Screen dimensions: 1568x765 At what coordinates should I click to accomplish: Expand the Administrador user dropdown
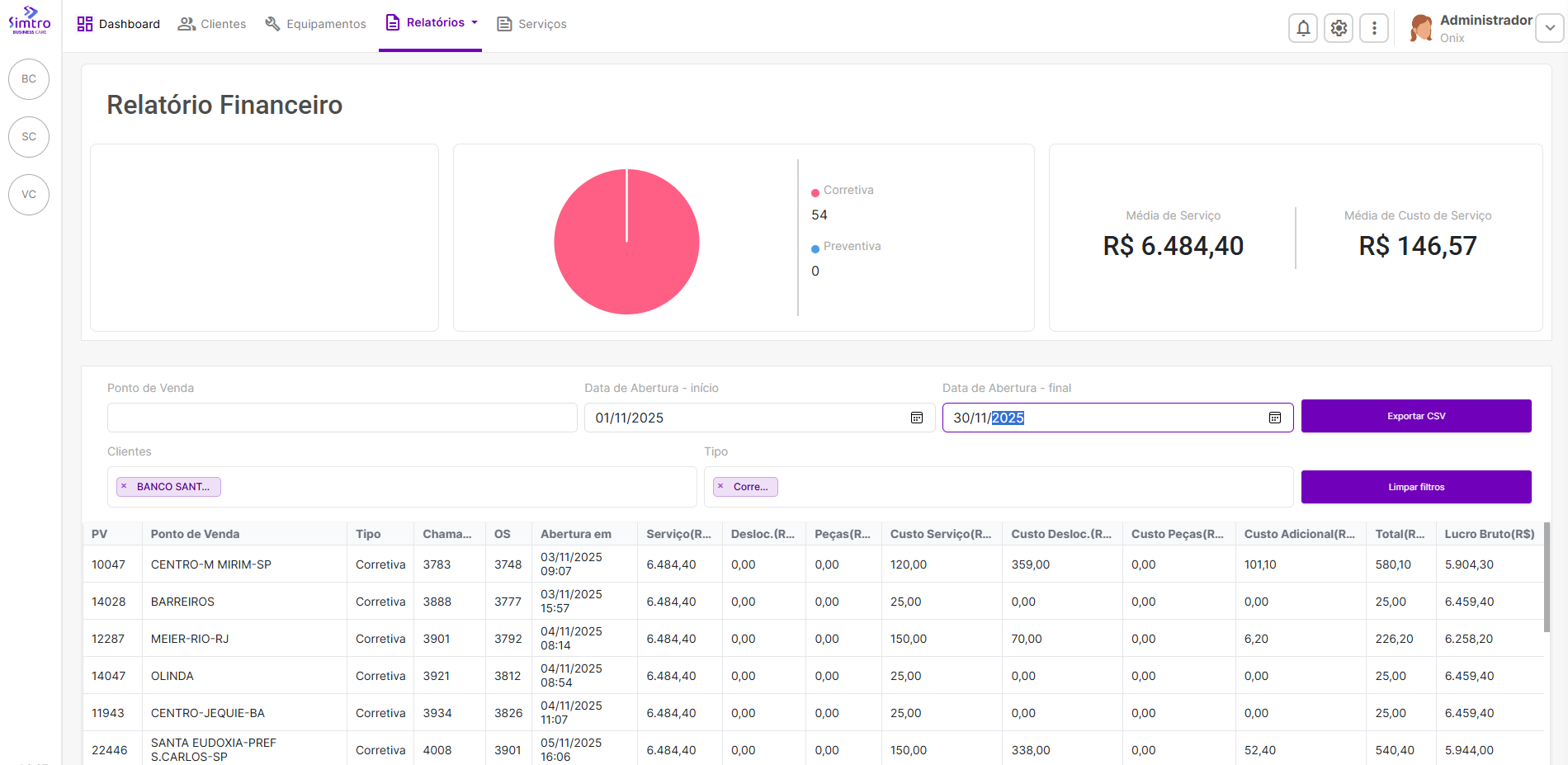(1549, 28)
